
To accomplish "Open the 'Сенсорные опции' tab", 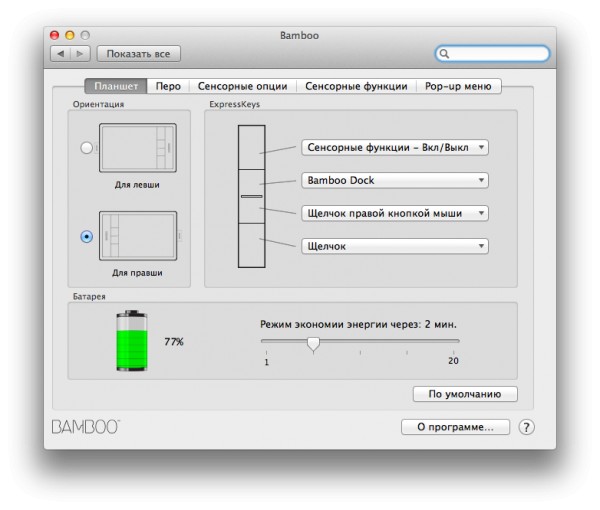I will click(243, 86).
